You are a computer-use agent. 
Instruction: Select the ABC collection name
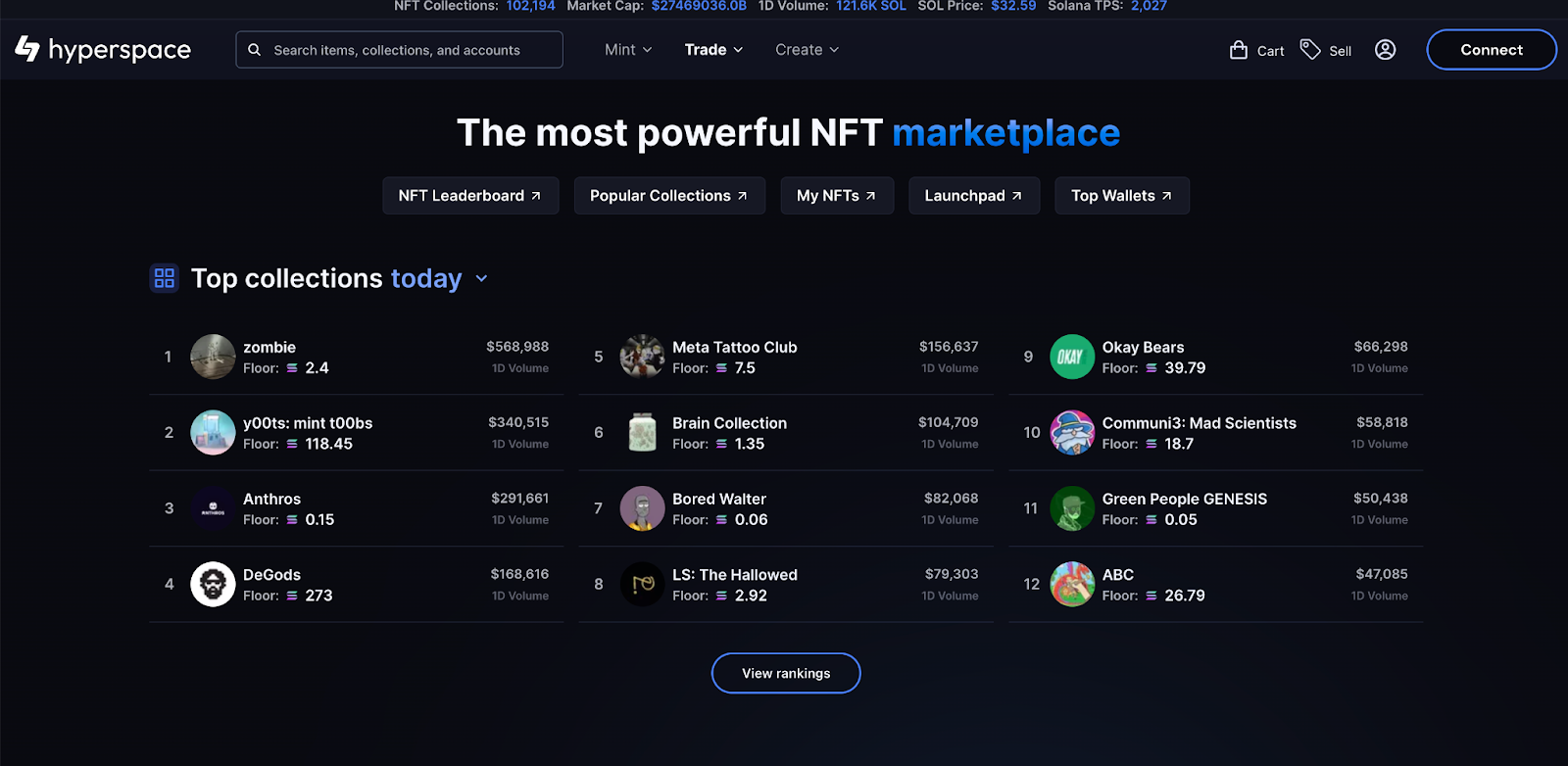click(1118, 575)
